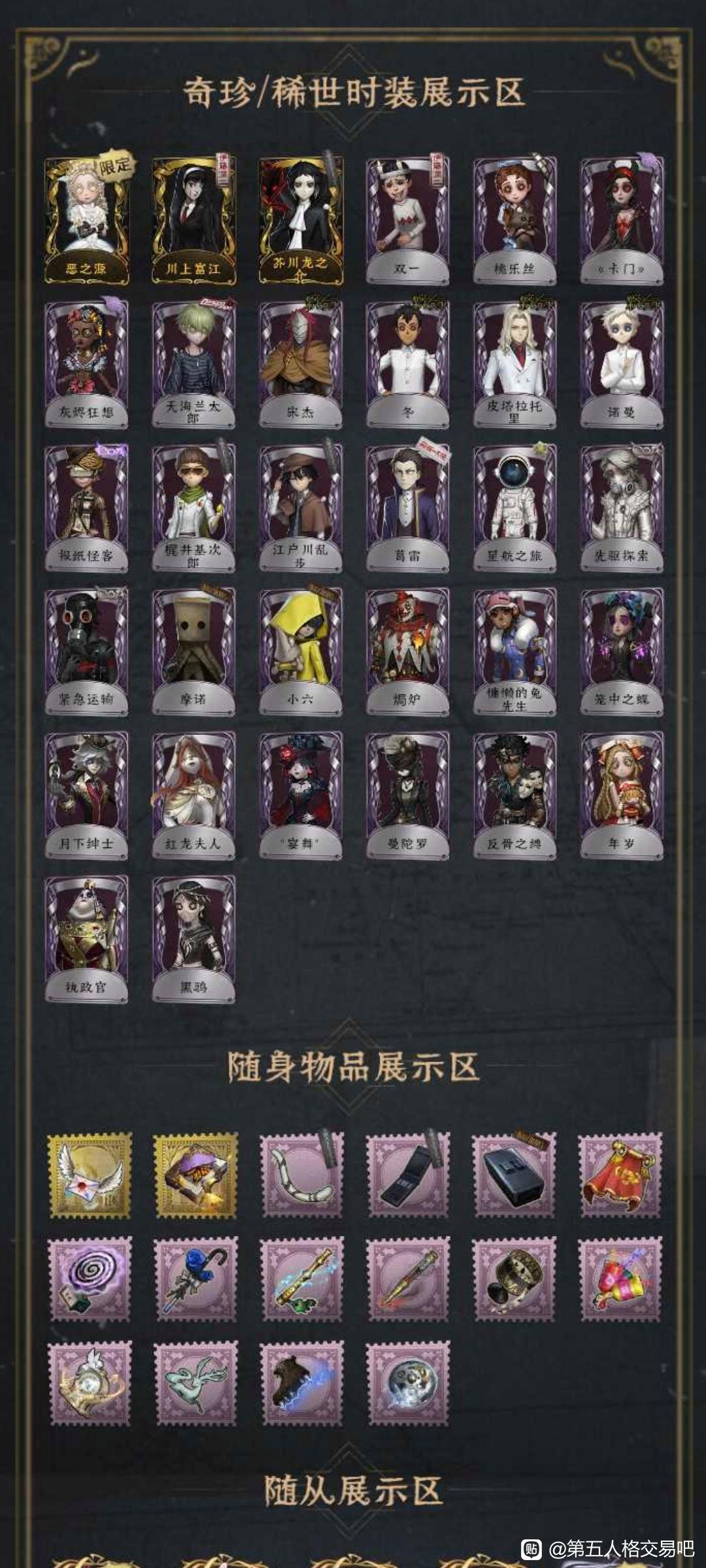The width and height of the screenshot is (706, 1568).
Task: Choose the 月下绅士 costume card
Action: coord(87,795)
